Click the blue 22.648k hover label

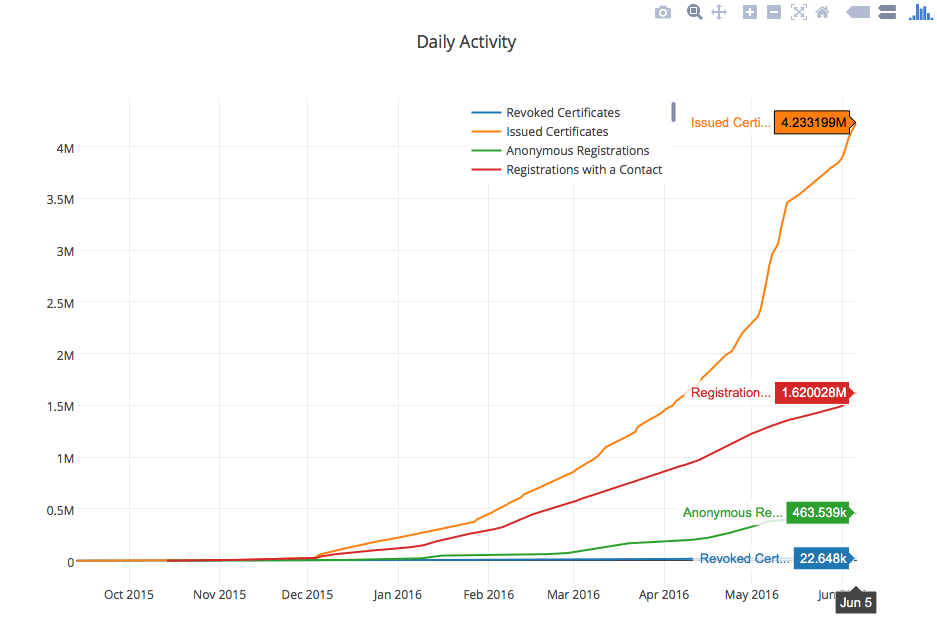click(x=822, y=558)
